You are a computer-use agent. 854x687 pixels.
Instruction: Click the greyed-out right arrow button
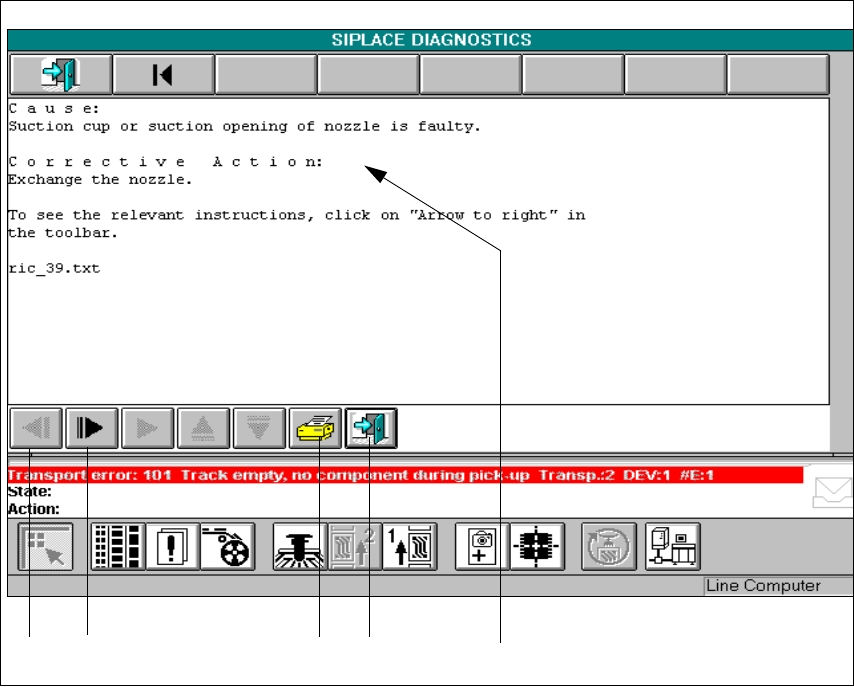coord(148,428)
